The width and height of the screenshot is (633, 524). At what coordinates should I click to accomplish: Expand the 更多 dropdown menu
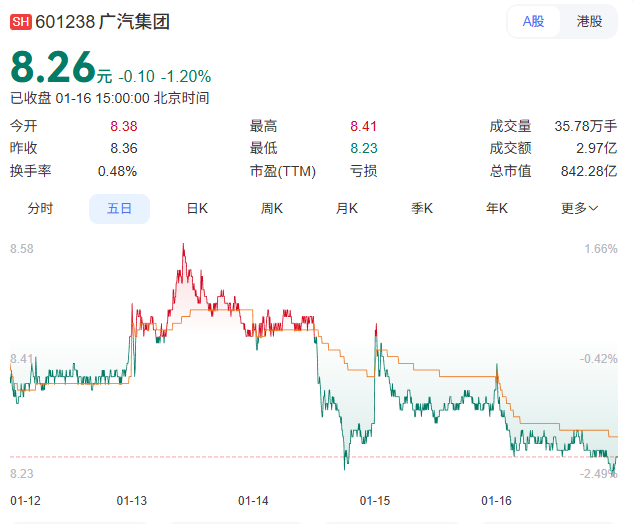point(580,208)
